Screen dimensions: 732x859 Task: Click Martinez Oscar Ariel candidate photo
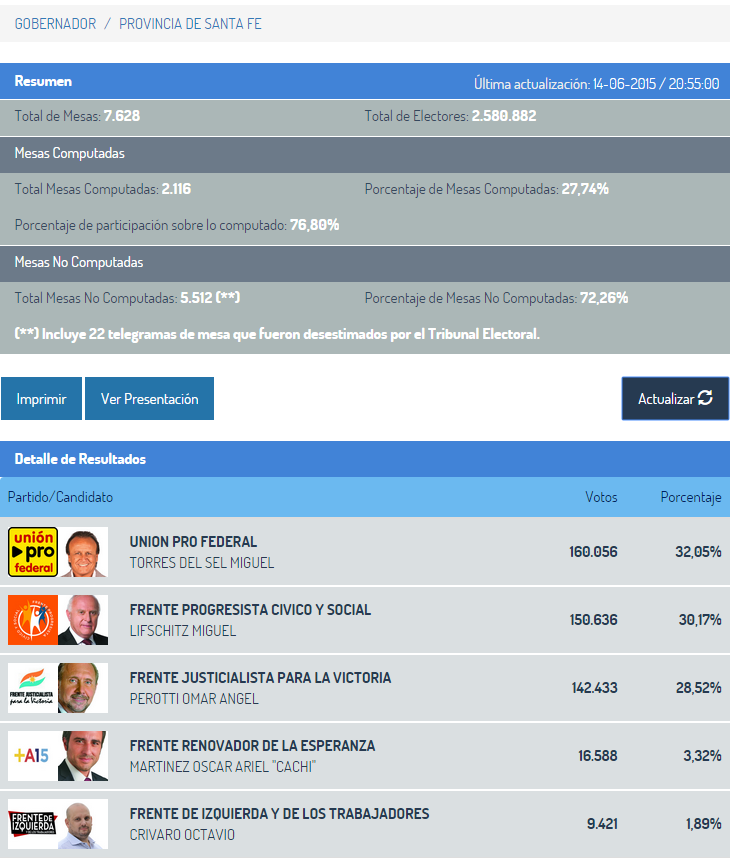pos(83,755)
